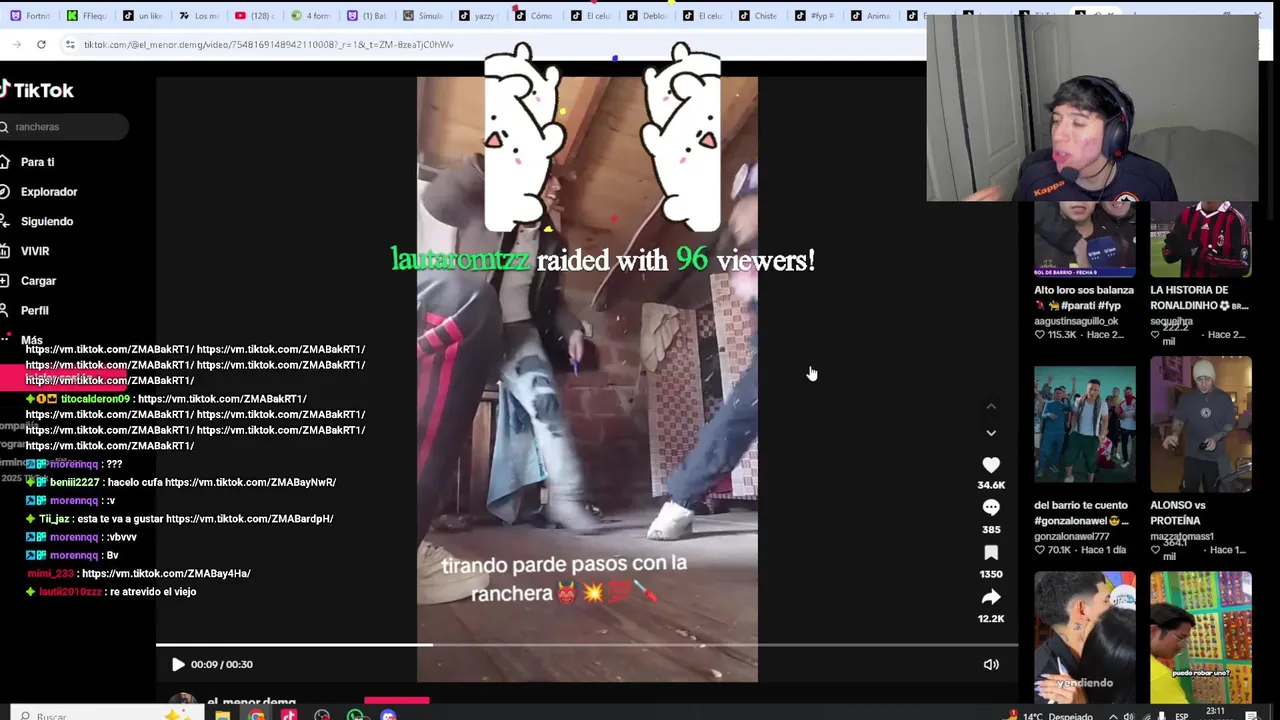Click the 'LA HISTORIA DE RONALDINHO' title

[1199, 298]
